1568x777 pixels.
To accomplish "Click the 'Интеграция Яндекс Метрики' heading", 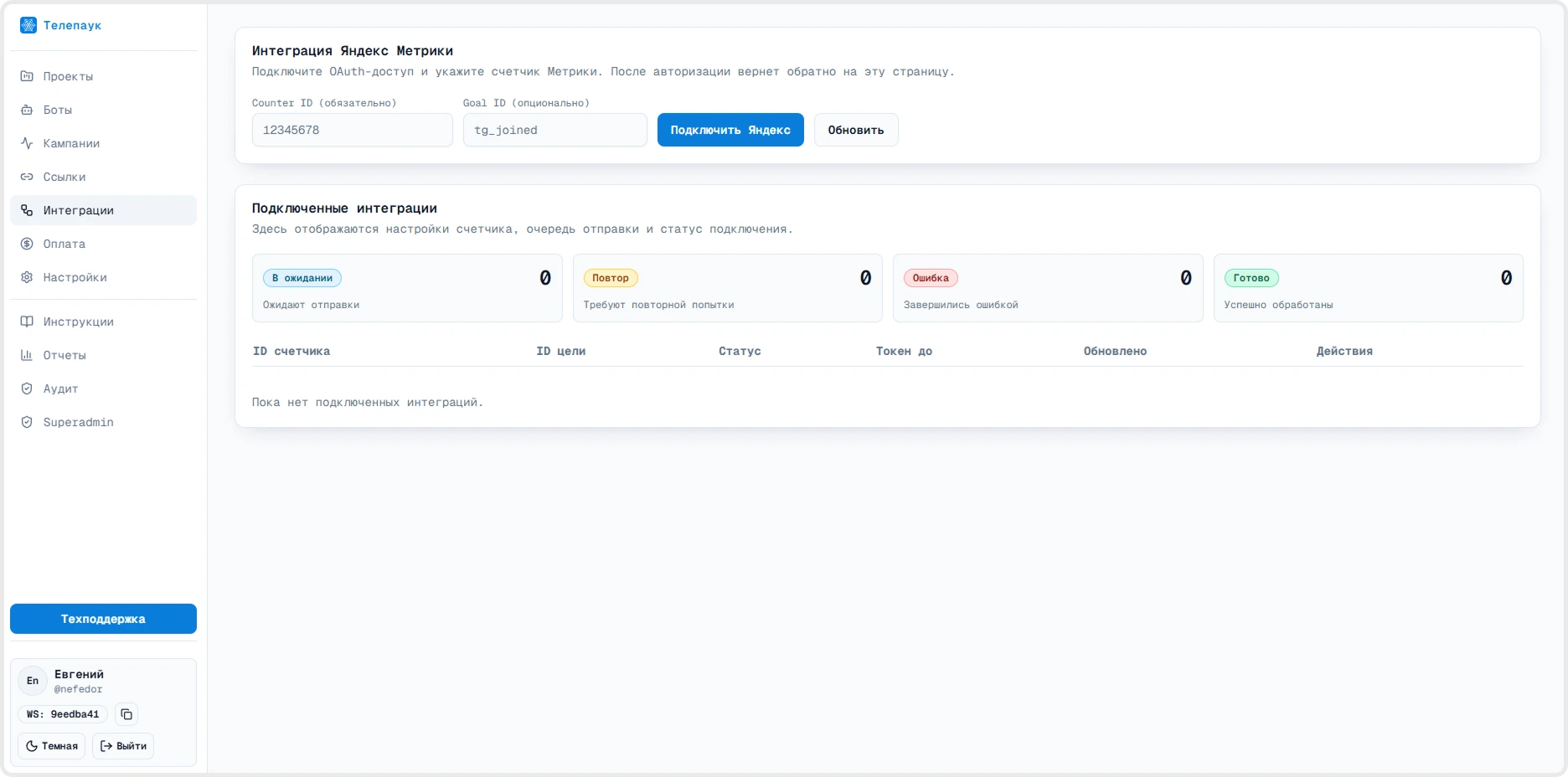I will coord(353,51).
